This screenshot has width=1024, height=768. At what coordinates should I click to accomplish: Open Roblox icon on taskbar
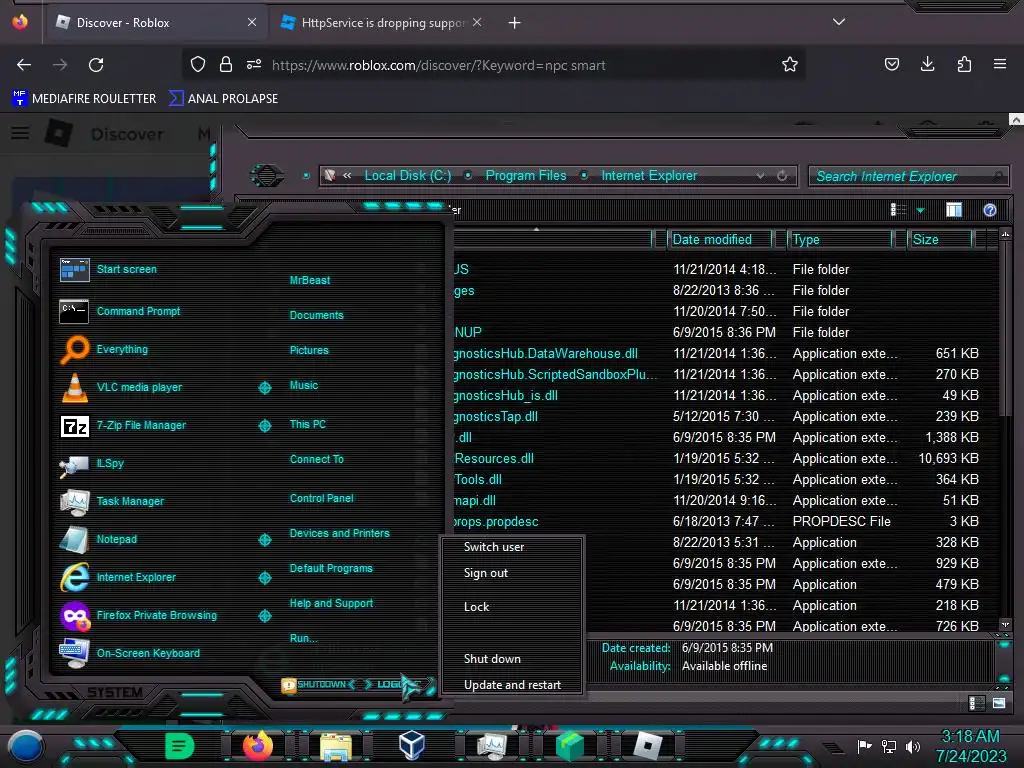[648, 745]
